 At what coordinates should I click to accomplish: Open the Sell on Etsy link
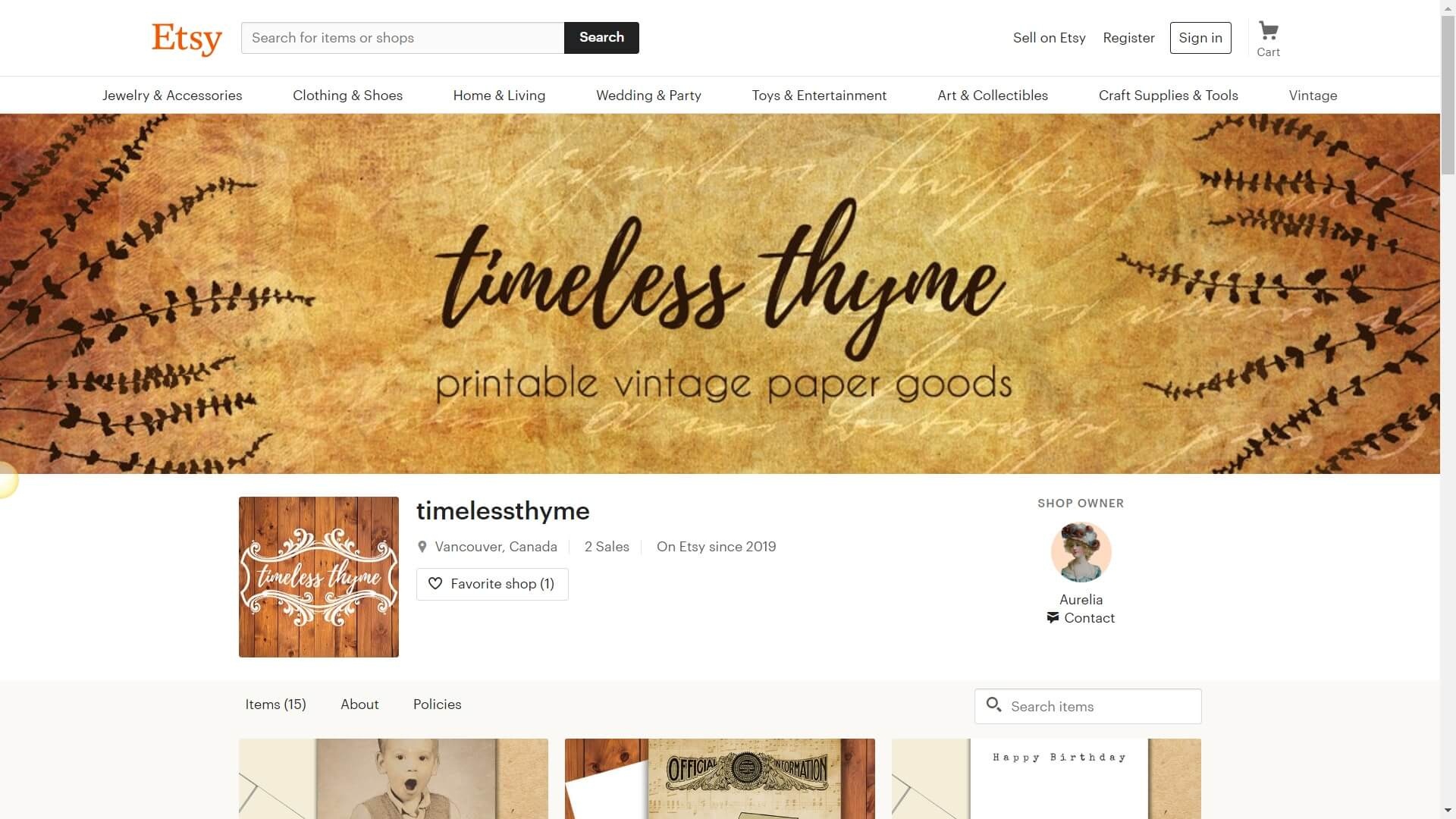(x=1049, y=38)
